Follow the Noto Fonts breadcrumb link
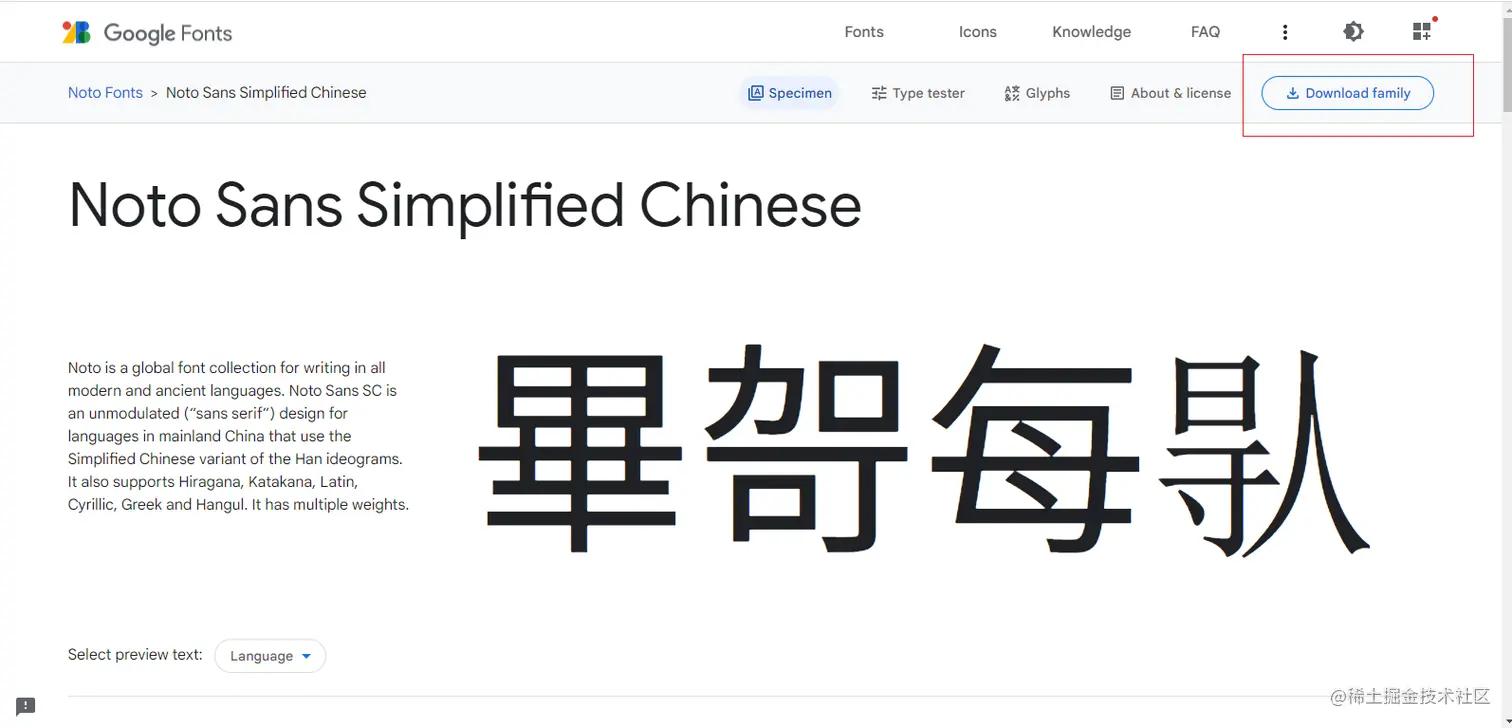This screenshot has height=728, width=1512. point(105,92)
